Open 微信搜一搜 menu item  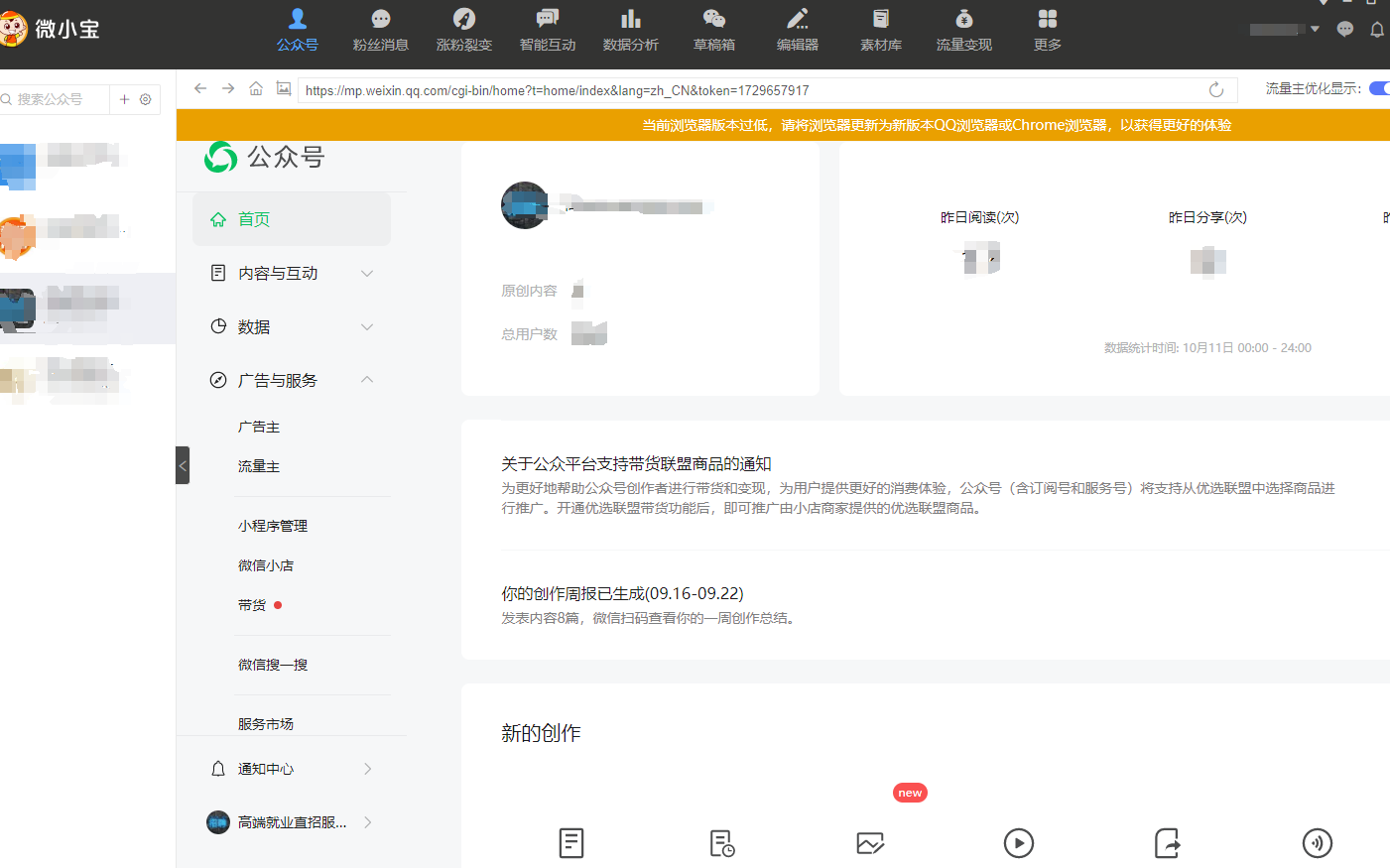tap(273, 665)
